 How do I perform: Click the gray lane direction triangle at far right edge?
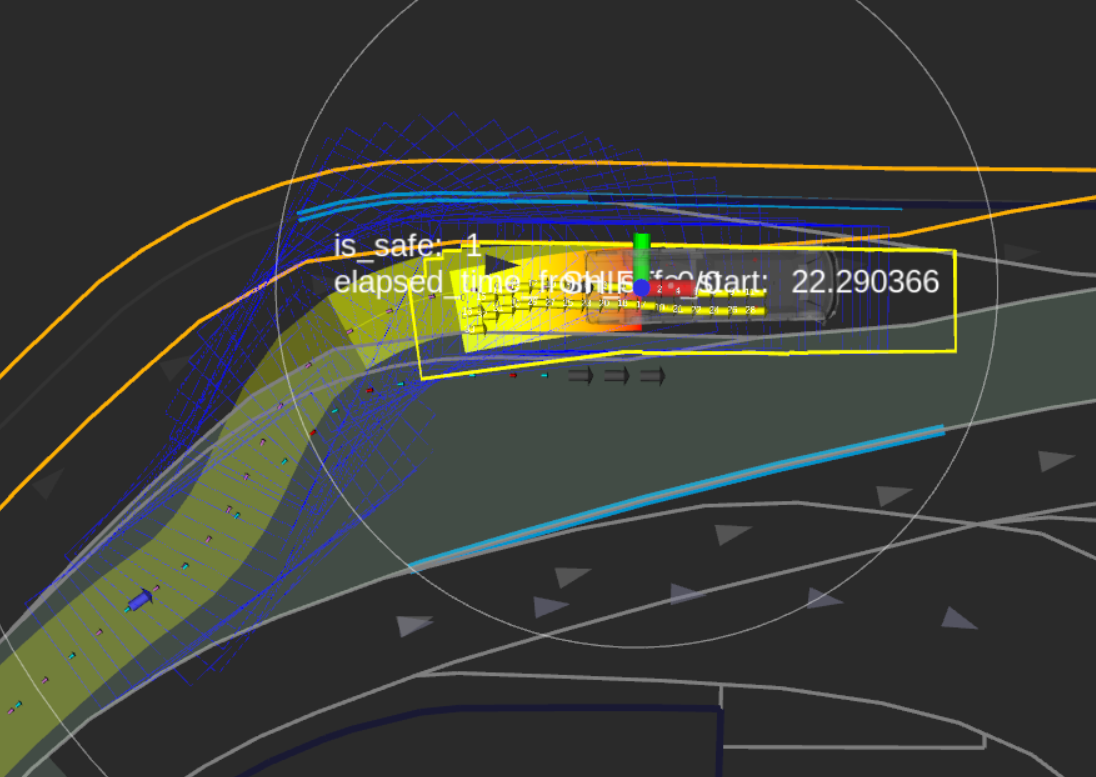click(x=1056, y=461)
